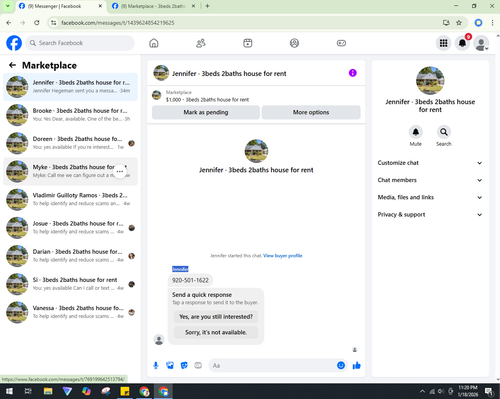Image resolution: width=500 pixels, height=399 pixels.
Task: Open the Josue conversation in the list
Action: (x=70, y=228)
